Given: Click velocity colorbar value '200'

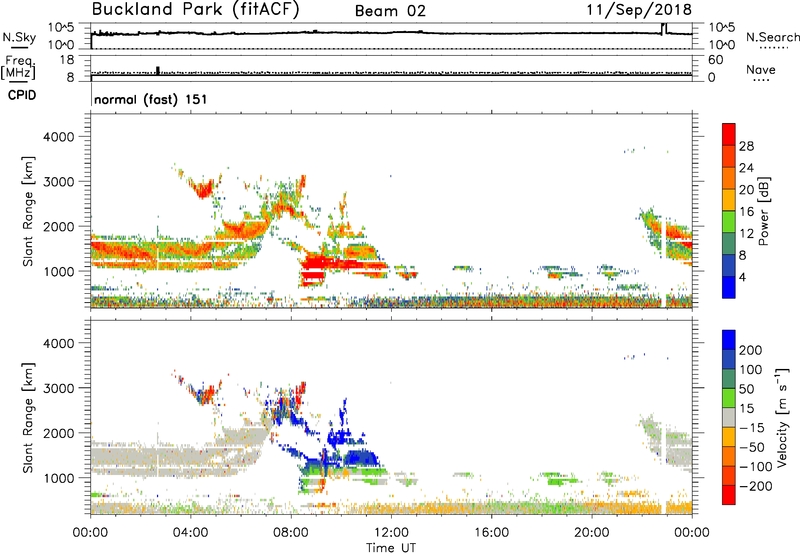Looking at the screenshot, I should [751, 350].
